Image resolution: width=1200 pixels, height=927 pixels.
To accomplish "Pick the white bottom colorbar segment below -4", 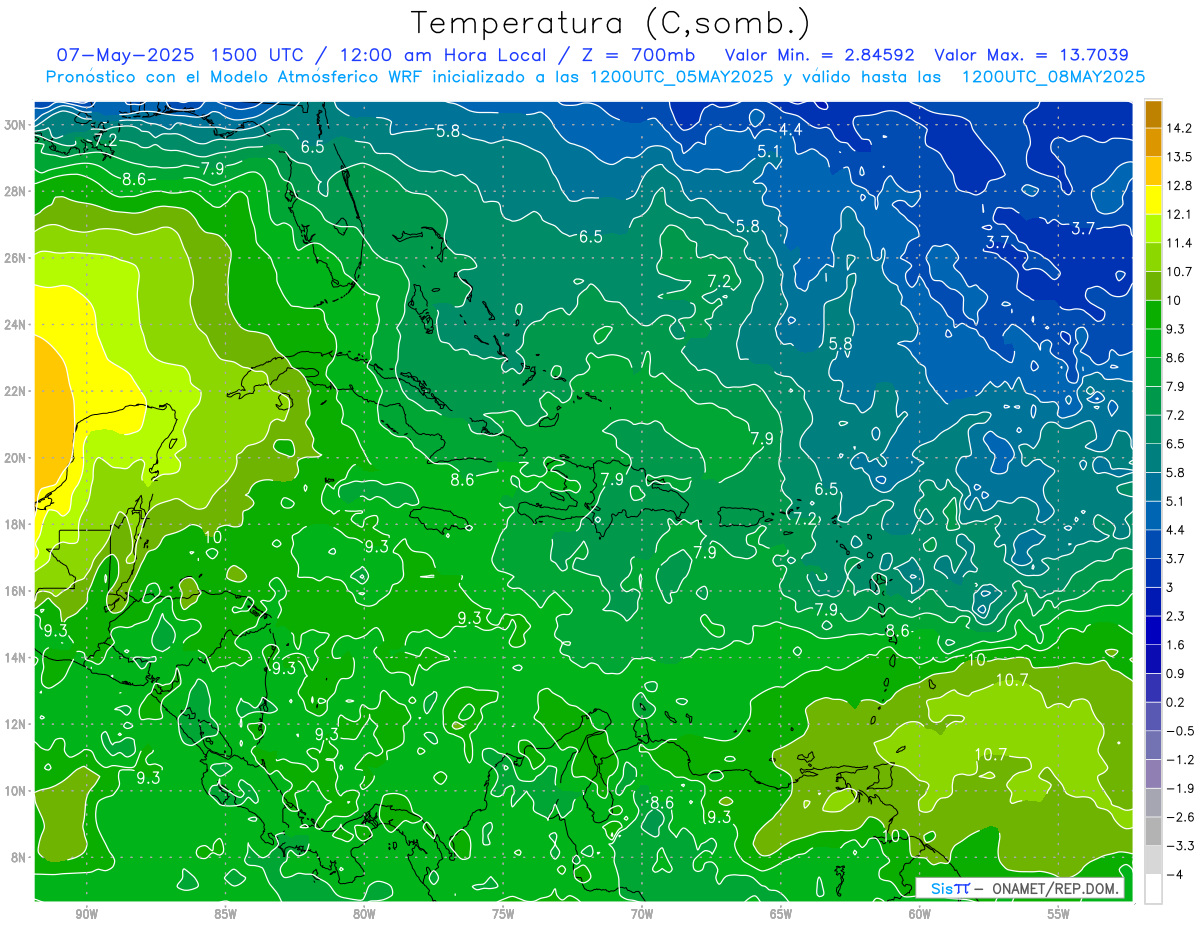I will tap(1153, 889).
